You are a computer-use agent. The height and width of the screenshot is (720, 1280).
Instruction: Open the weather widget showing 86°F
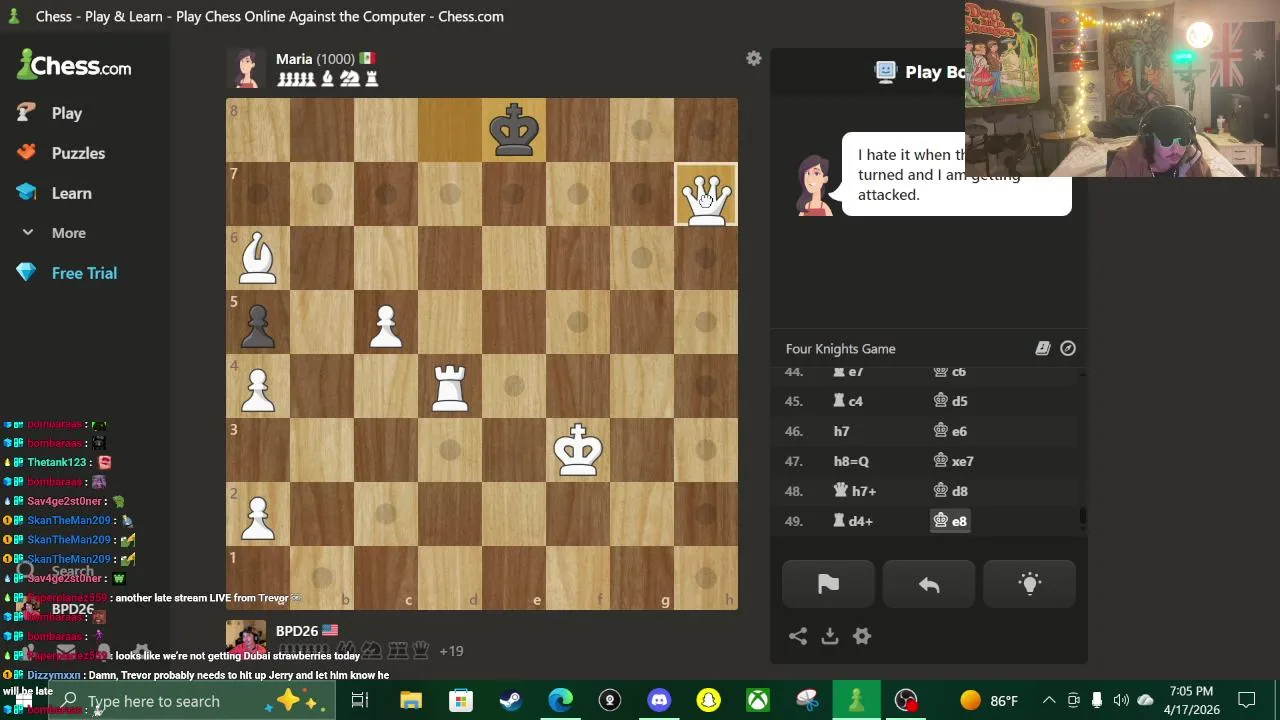click(988, 701)
